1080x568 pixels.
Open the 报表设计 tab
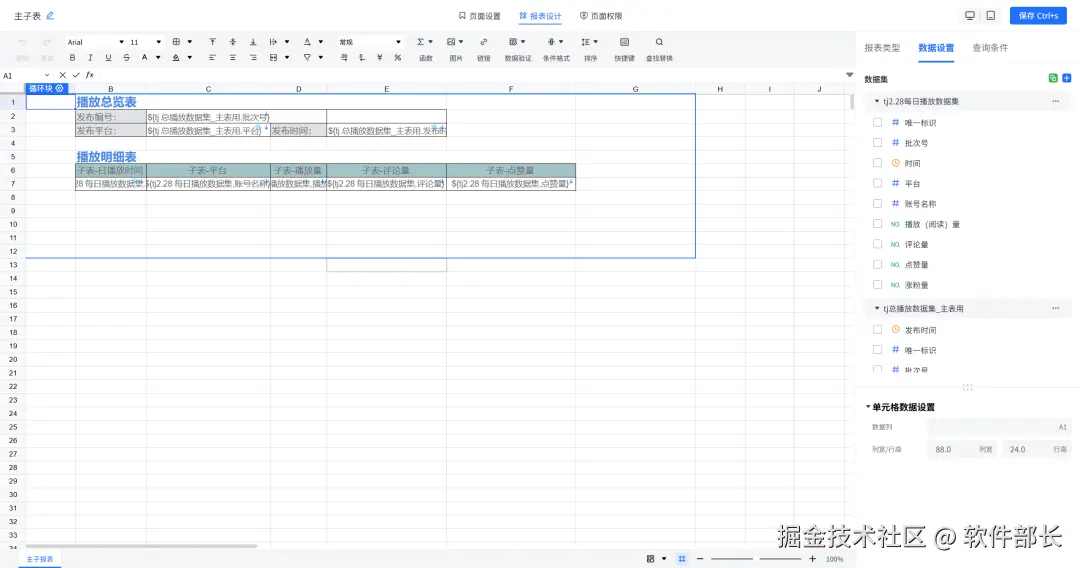click(541, 16)
